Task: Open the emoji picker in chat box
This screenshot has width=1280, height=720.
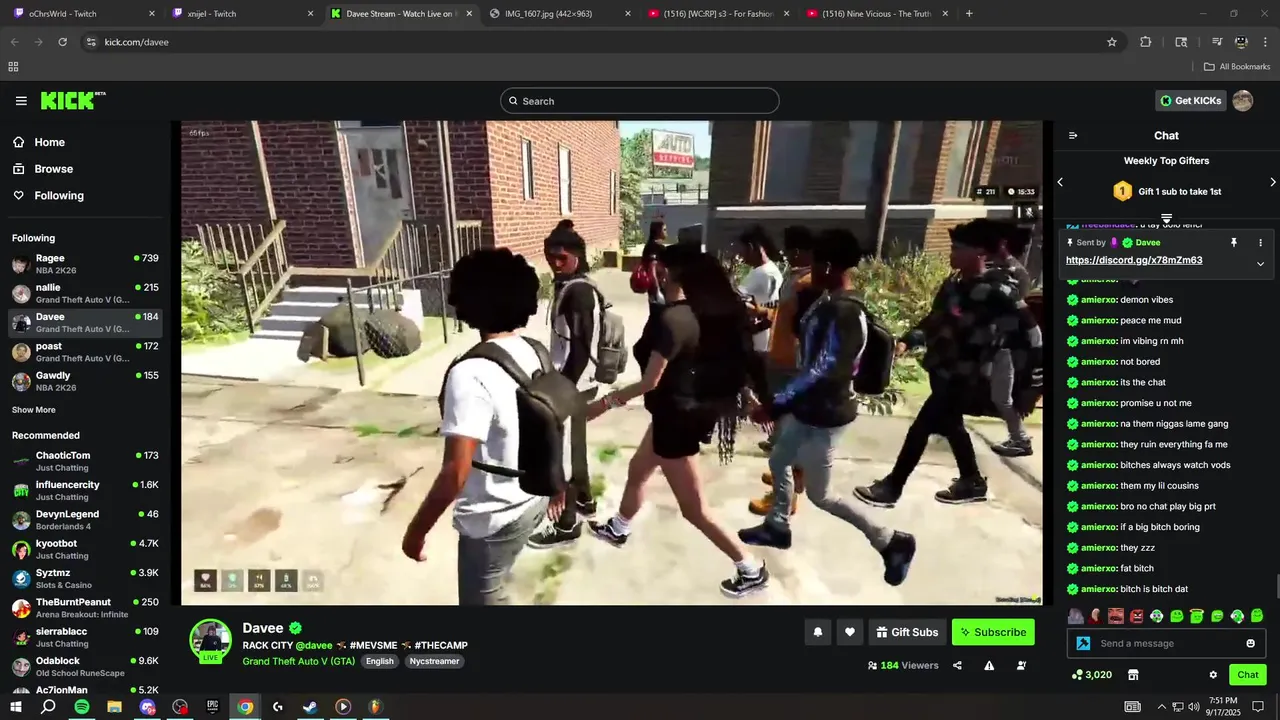Action: (x=1250, y=643)
